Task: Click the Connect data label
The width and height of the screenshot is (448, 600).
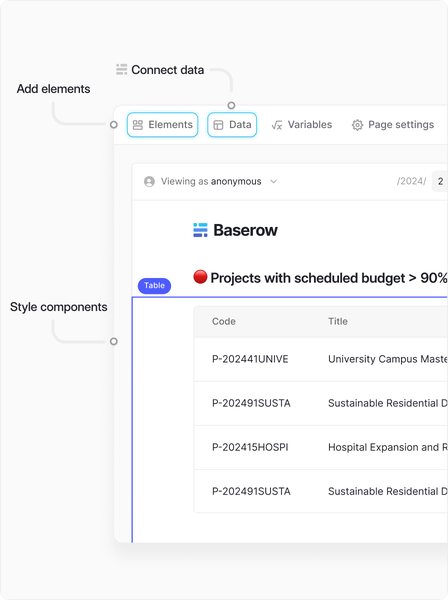Action: point(168,70)
